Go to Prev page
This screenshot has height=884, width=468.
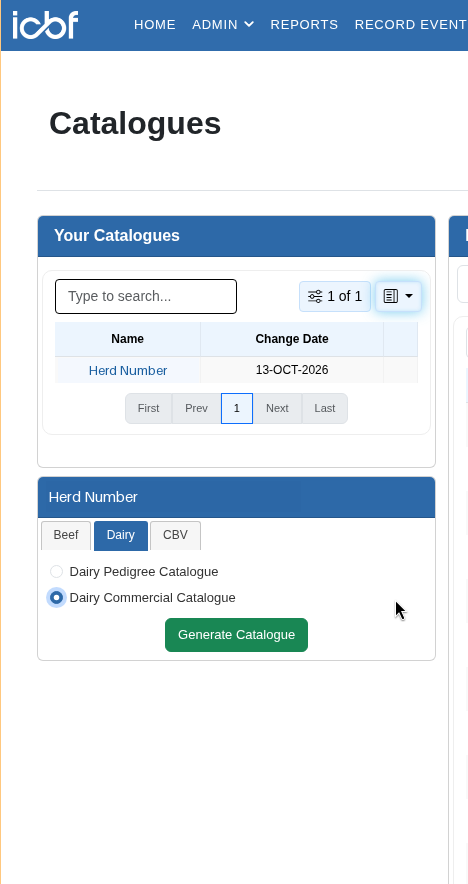point(196,408)
